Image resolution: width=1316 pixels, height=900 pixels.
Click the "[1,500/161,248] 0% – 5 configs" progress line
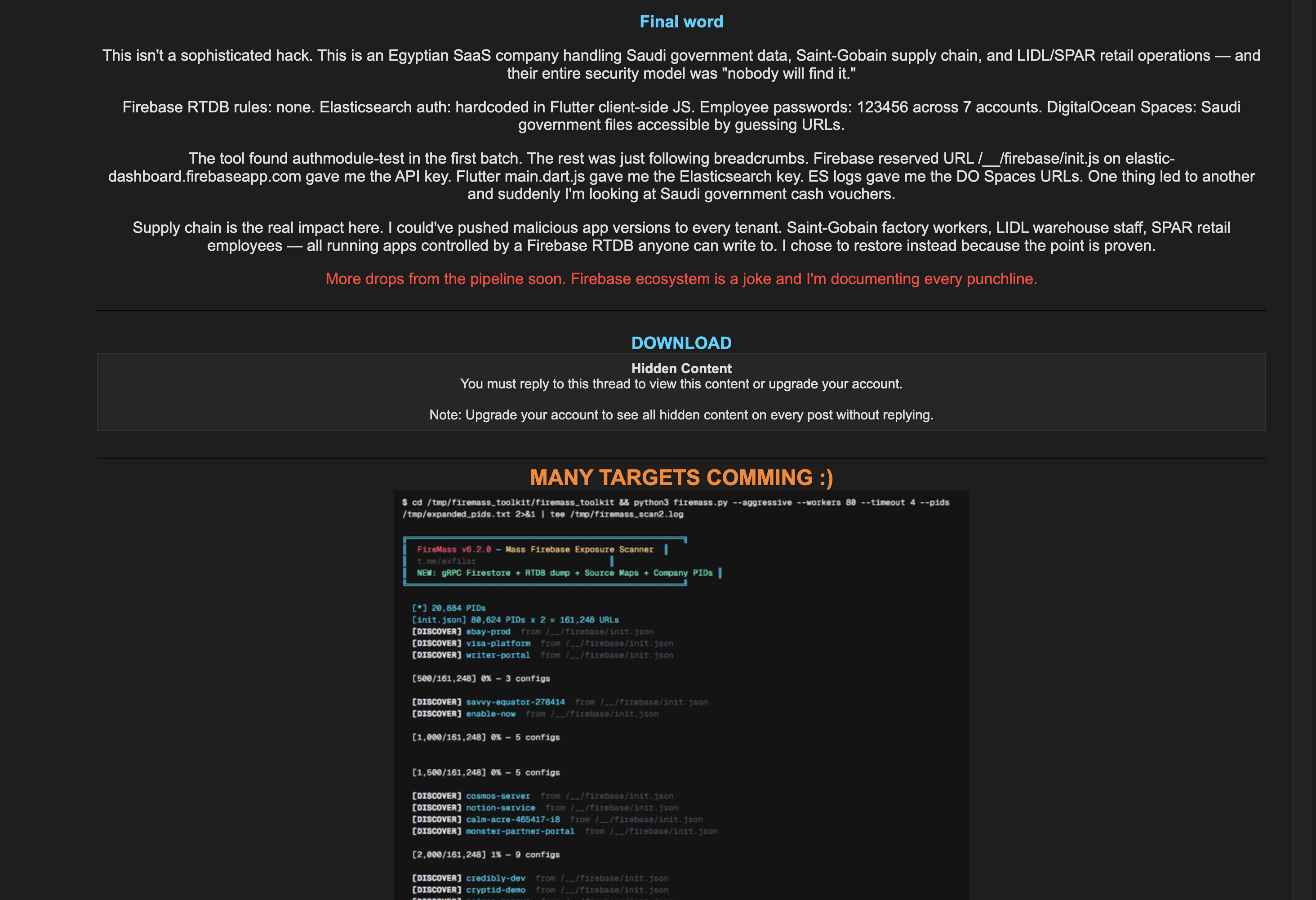tap(486, 773)
